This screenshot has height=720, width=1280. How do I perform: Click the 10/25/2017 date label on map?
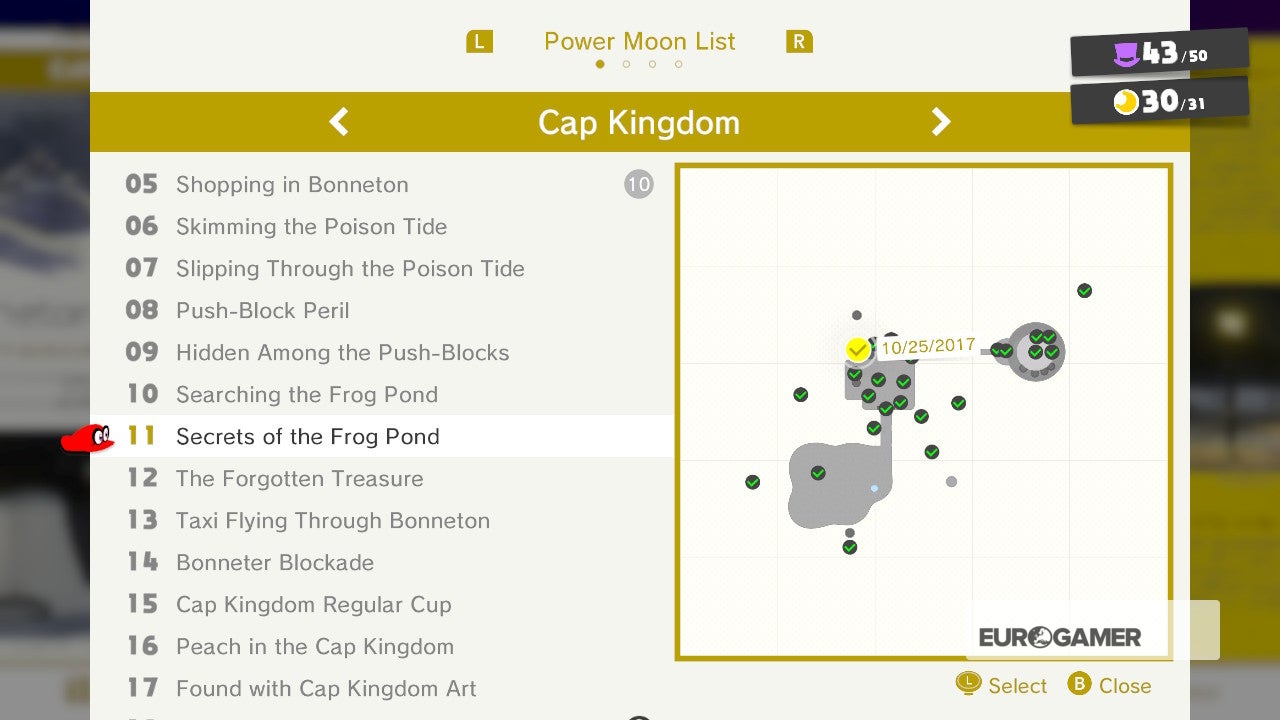coord(928,346)
